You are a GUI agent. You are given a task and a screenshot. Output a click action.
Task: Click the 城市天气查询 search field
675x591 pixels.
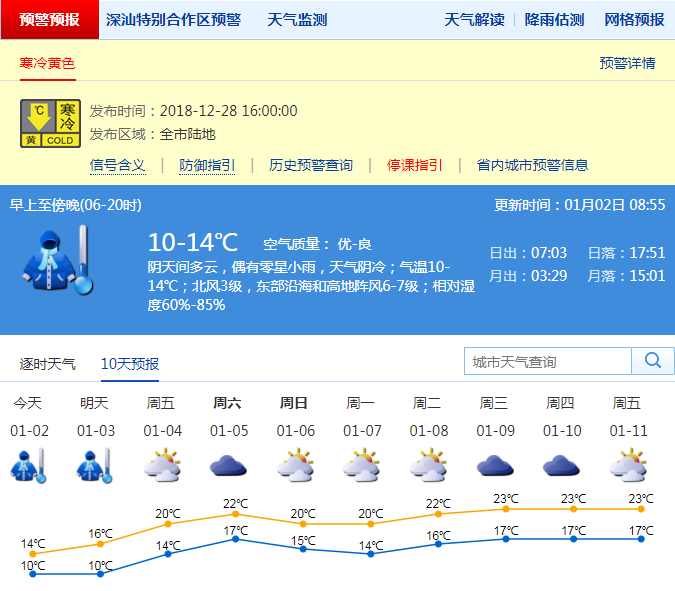coord(548,361)
